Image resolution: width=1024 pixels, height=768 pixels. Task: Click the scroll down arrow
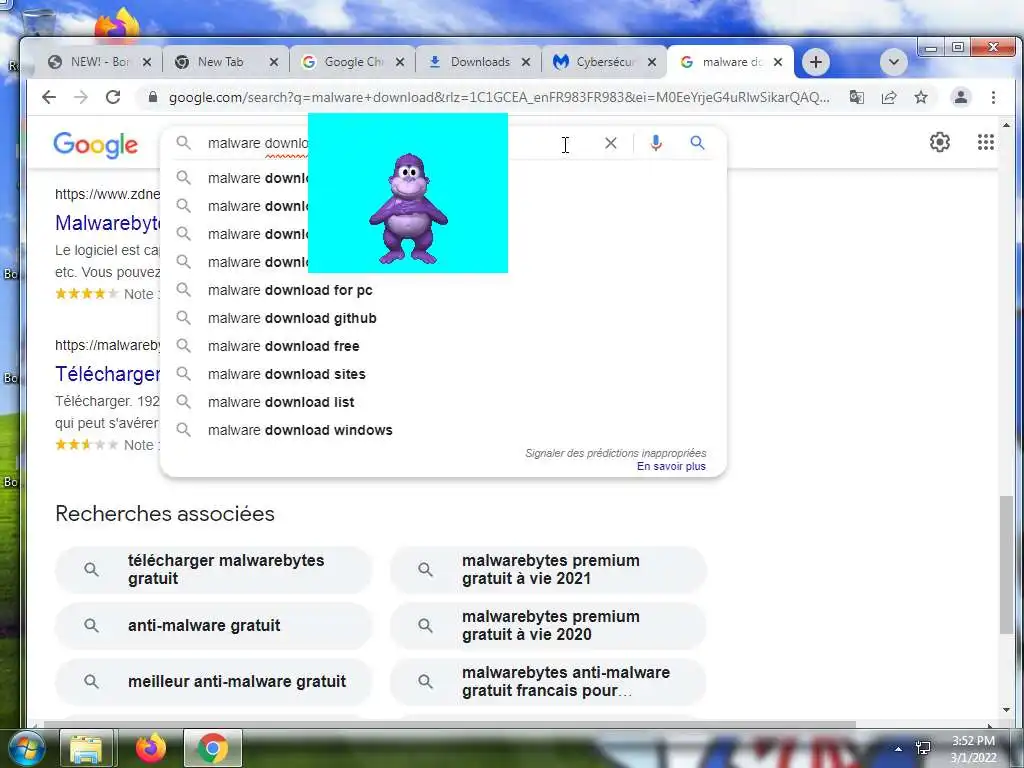[1006, 710]
